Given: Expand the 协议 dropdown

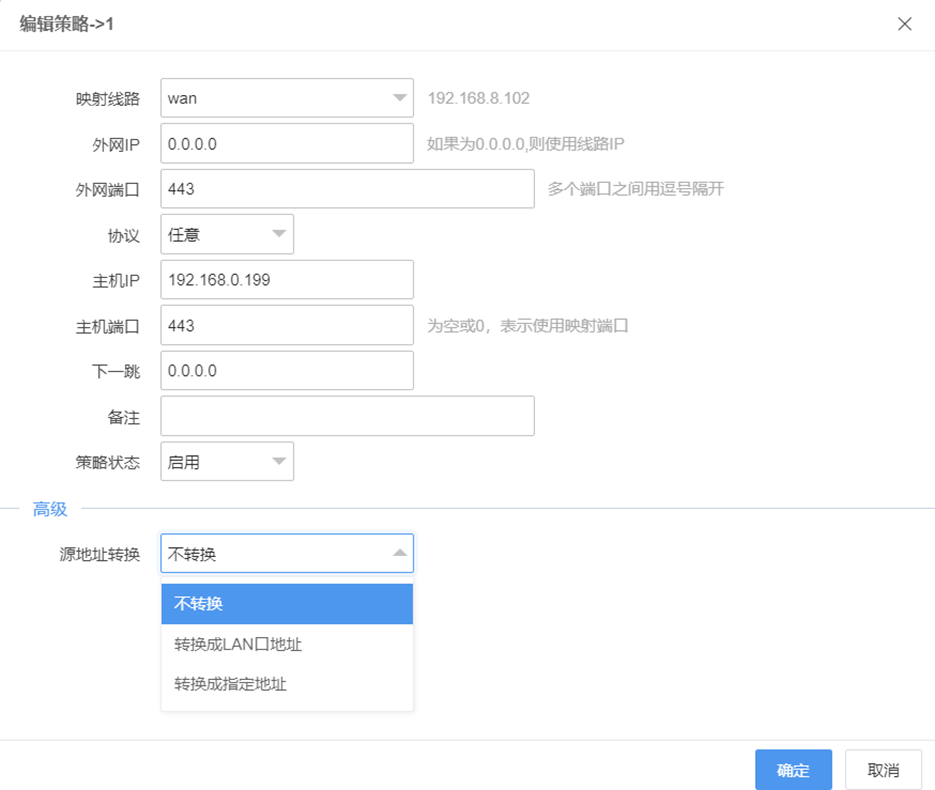Looking at the screenshot, I should click(276, 233).
